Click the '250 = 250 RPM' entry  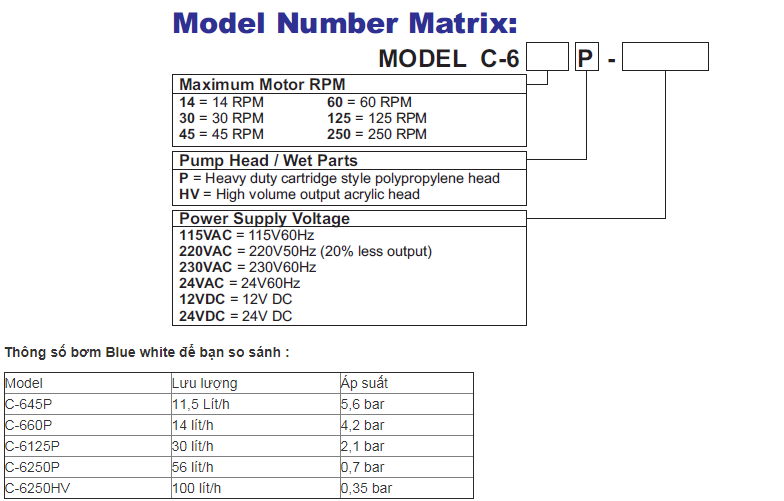point(377,134)
